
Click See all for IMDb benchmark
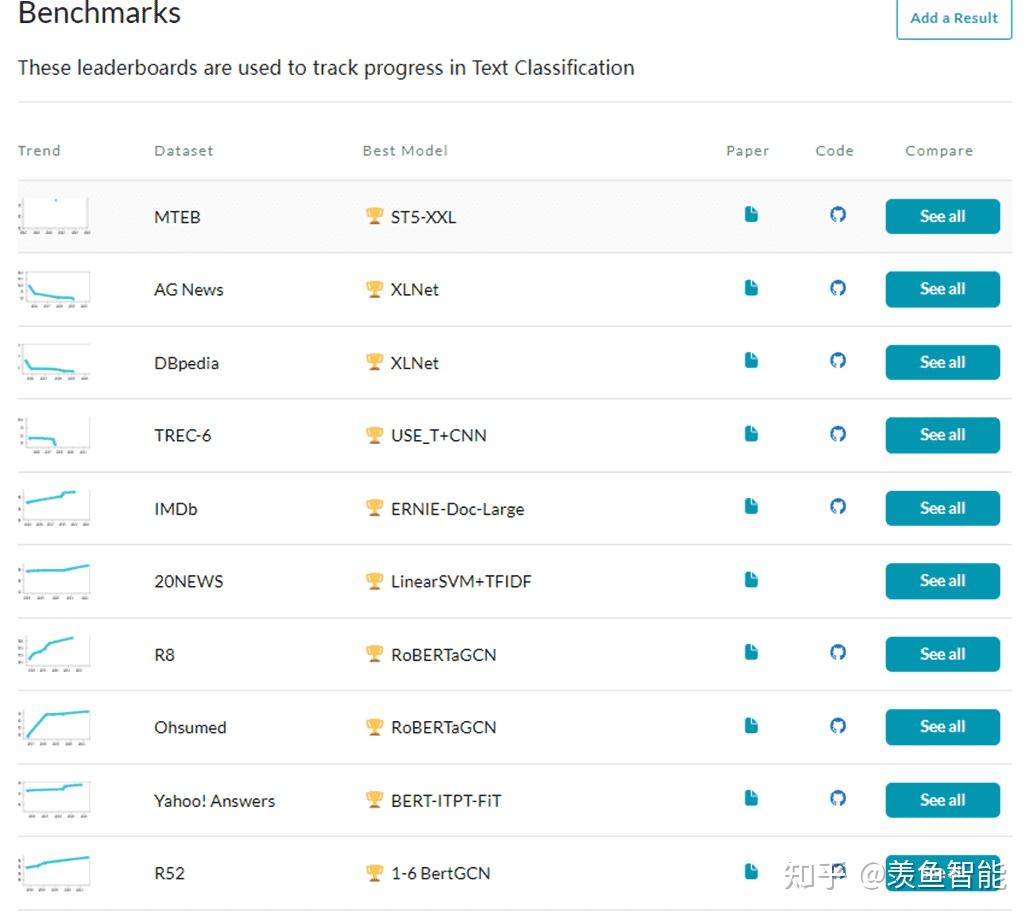point(942,508)
